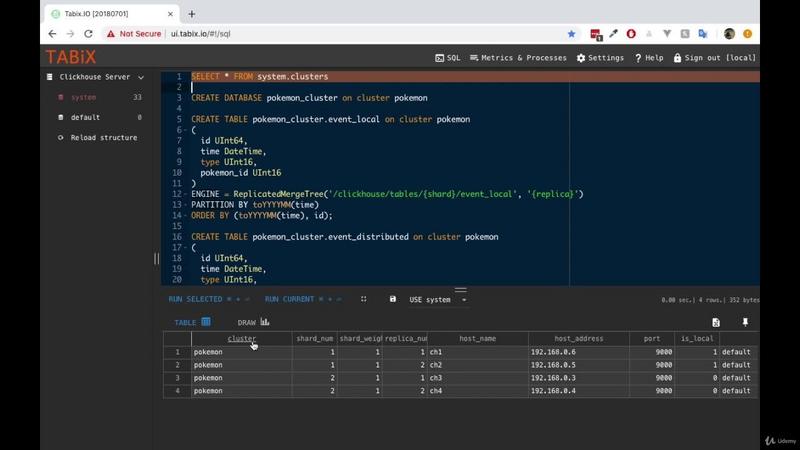Click the expand editor icon
The height and width of the screenshot is (450, 800).
coord(363,299)
